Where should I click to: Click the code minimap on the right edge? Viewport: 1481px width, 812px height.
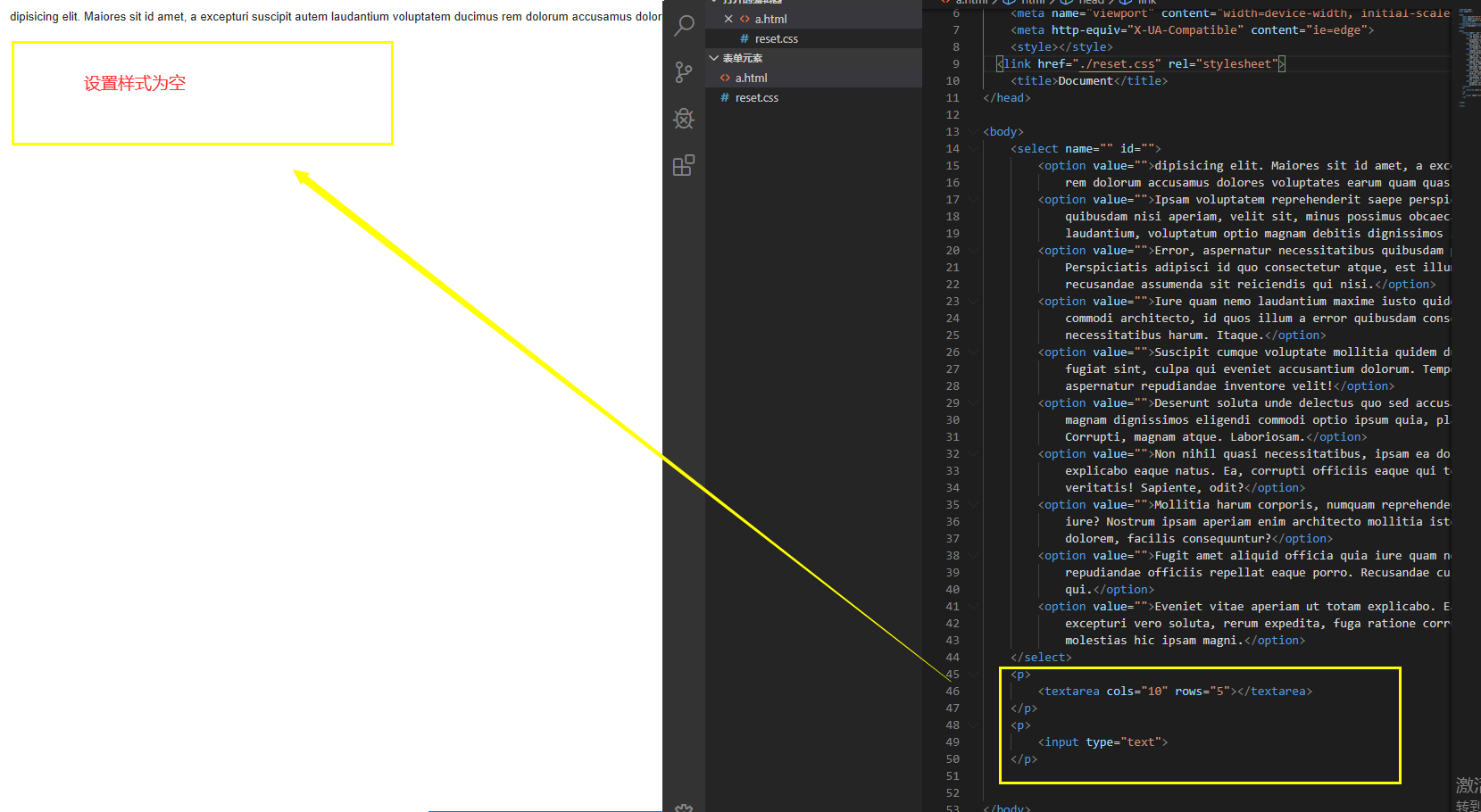click(1468, 58)
